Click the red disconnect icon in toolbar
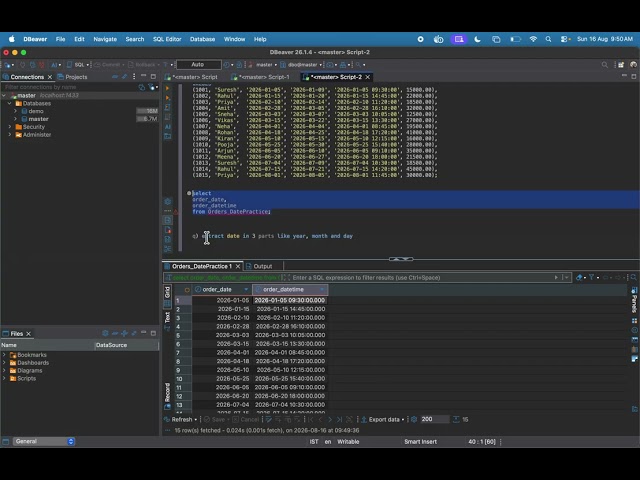The image size is (640, 480). 41,65
